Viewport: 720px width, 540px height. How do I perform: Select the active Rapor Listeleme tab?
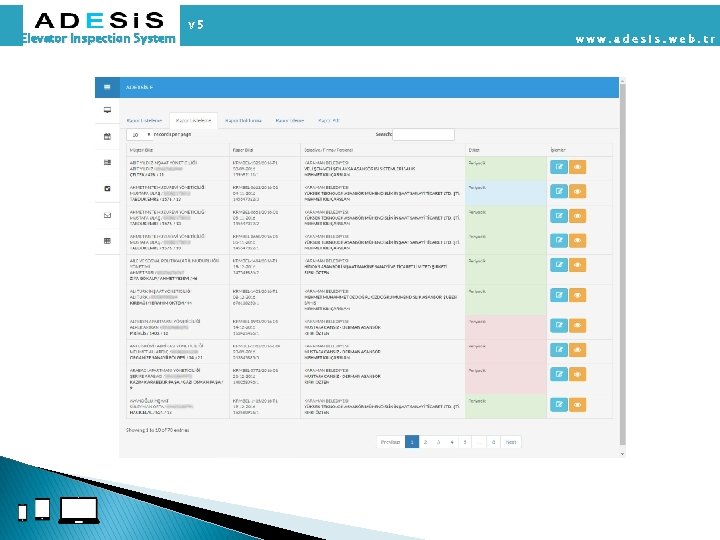(193, 120)
